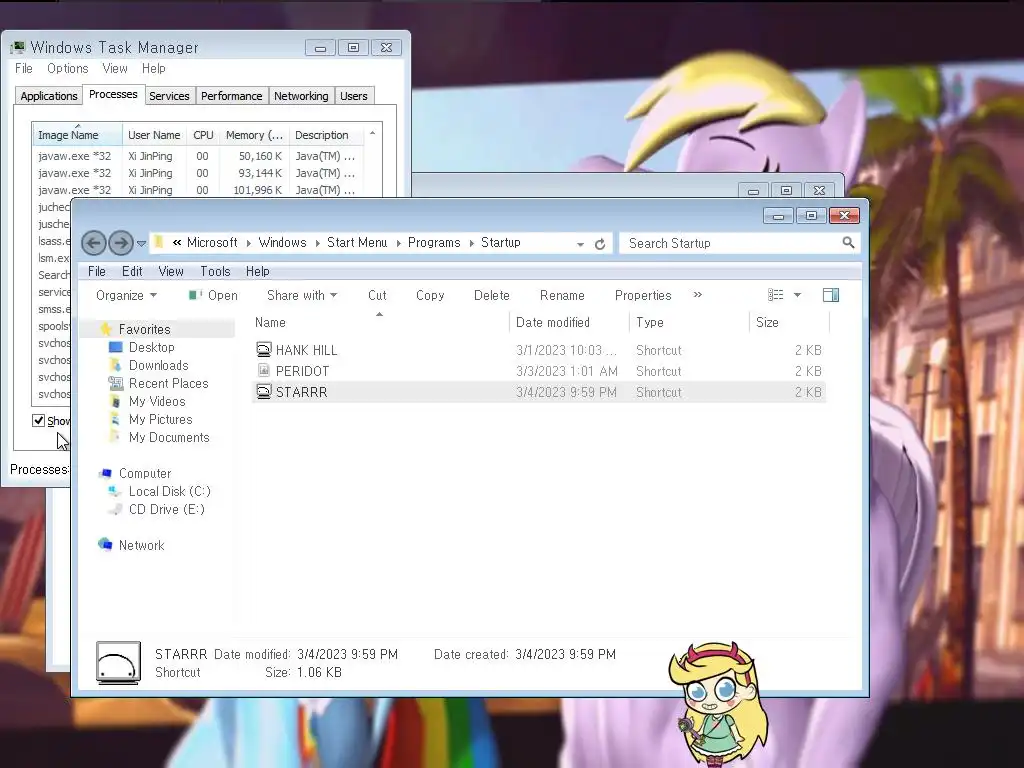Open the address bar history dropdown
1024x768 pixels.
(x=580, y=244)
